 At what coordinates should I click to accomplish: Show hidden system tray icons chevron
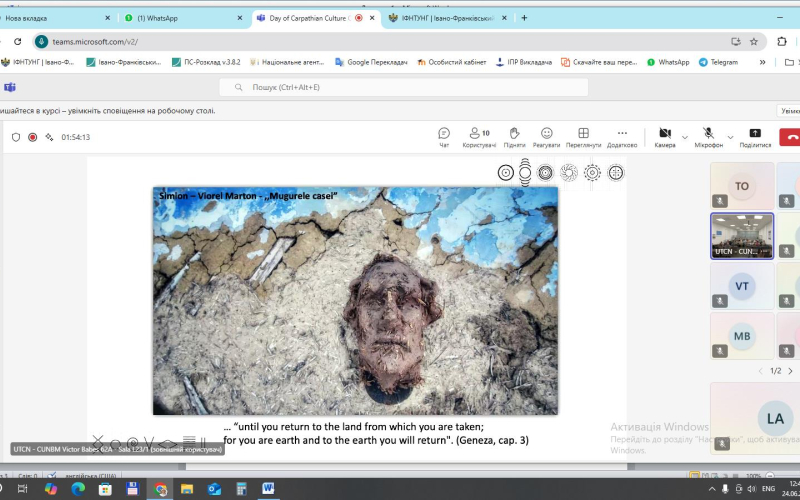[712, 489]
